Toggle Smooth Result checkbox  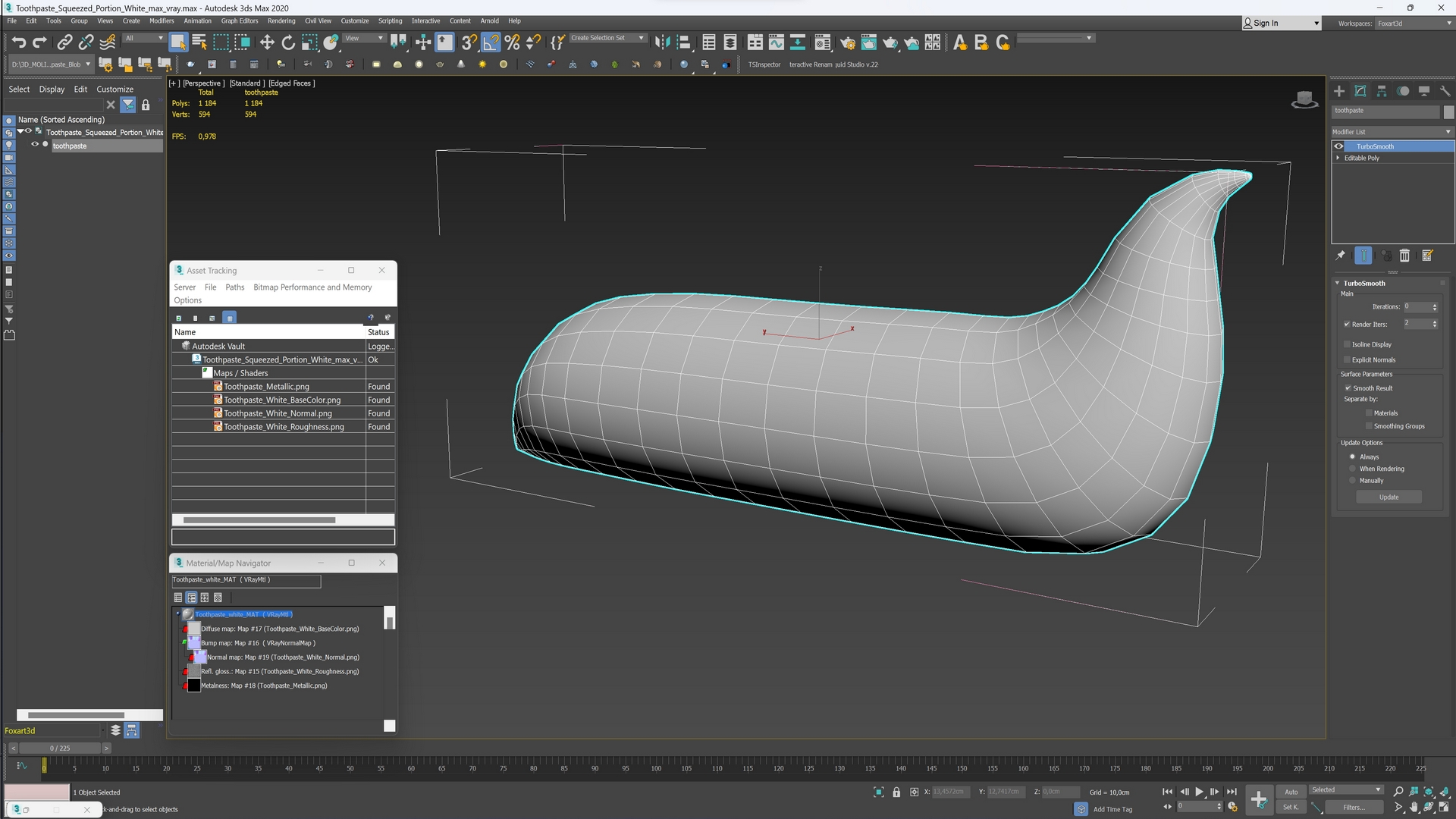tap(1348, 388)
